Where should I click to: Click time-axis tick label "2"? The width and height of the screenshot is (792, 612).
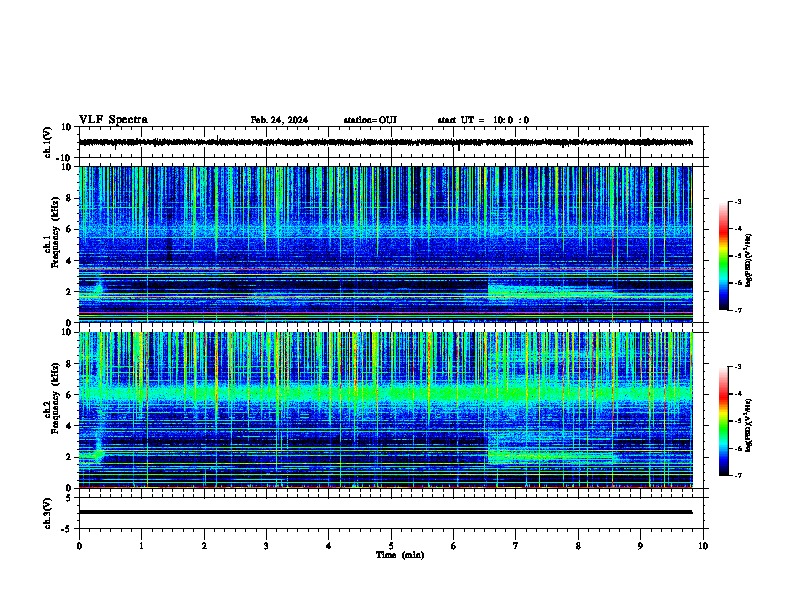pos(204,546)
